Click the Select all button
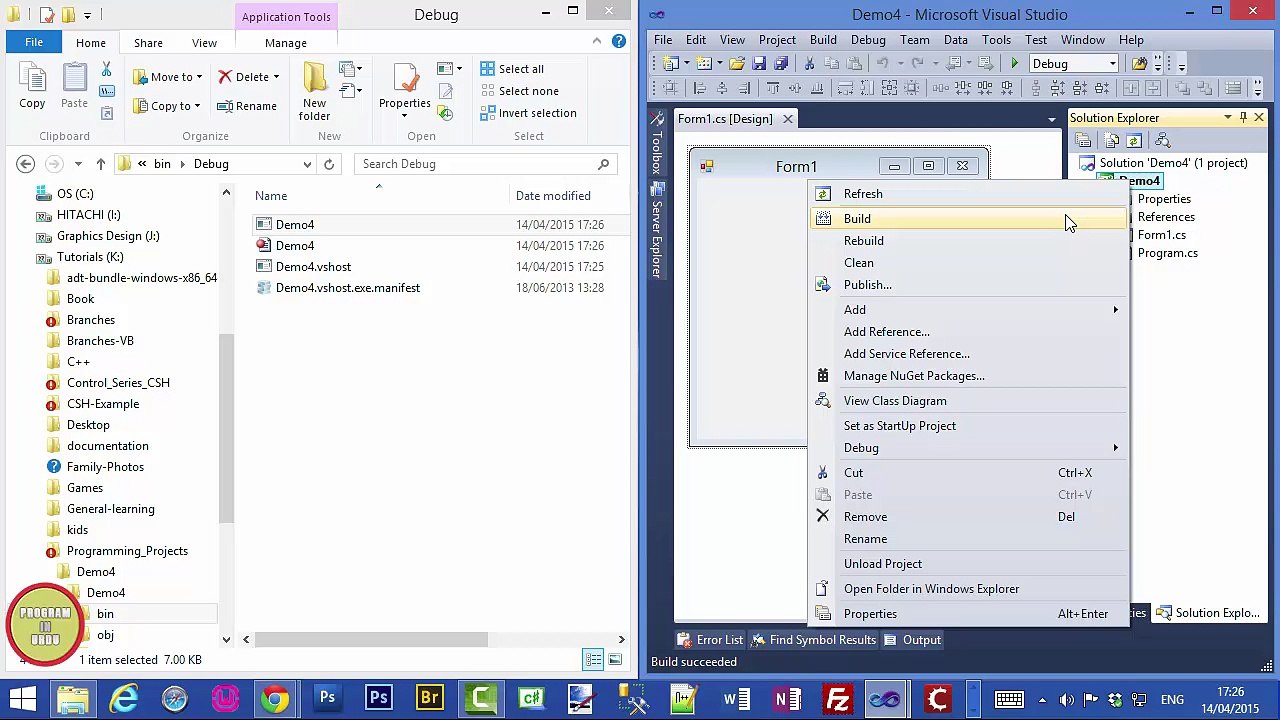This screenshot has height=720, width=1280. (x=512, y=69)
